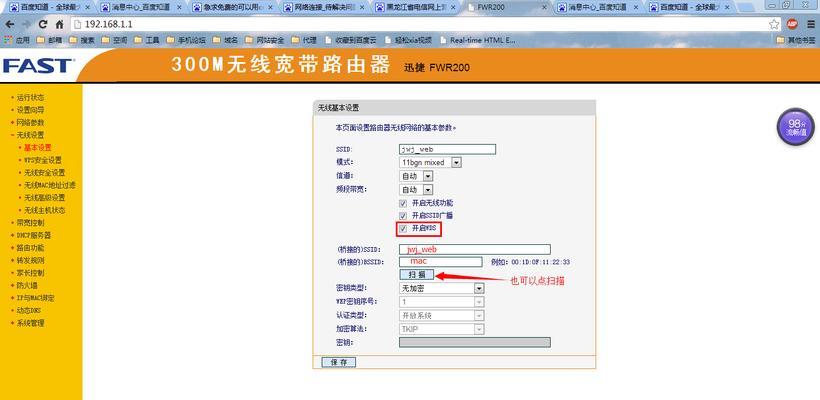This screenshot has width=820, height=400.
Task: Click the browser forward arrow
Action: click(x=26, y=25)
